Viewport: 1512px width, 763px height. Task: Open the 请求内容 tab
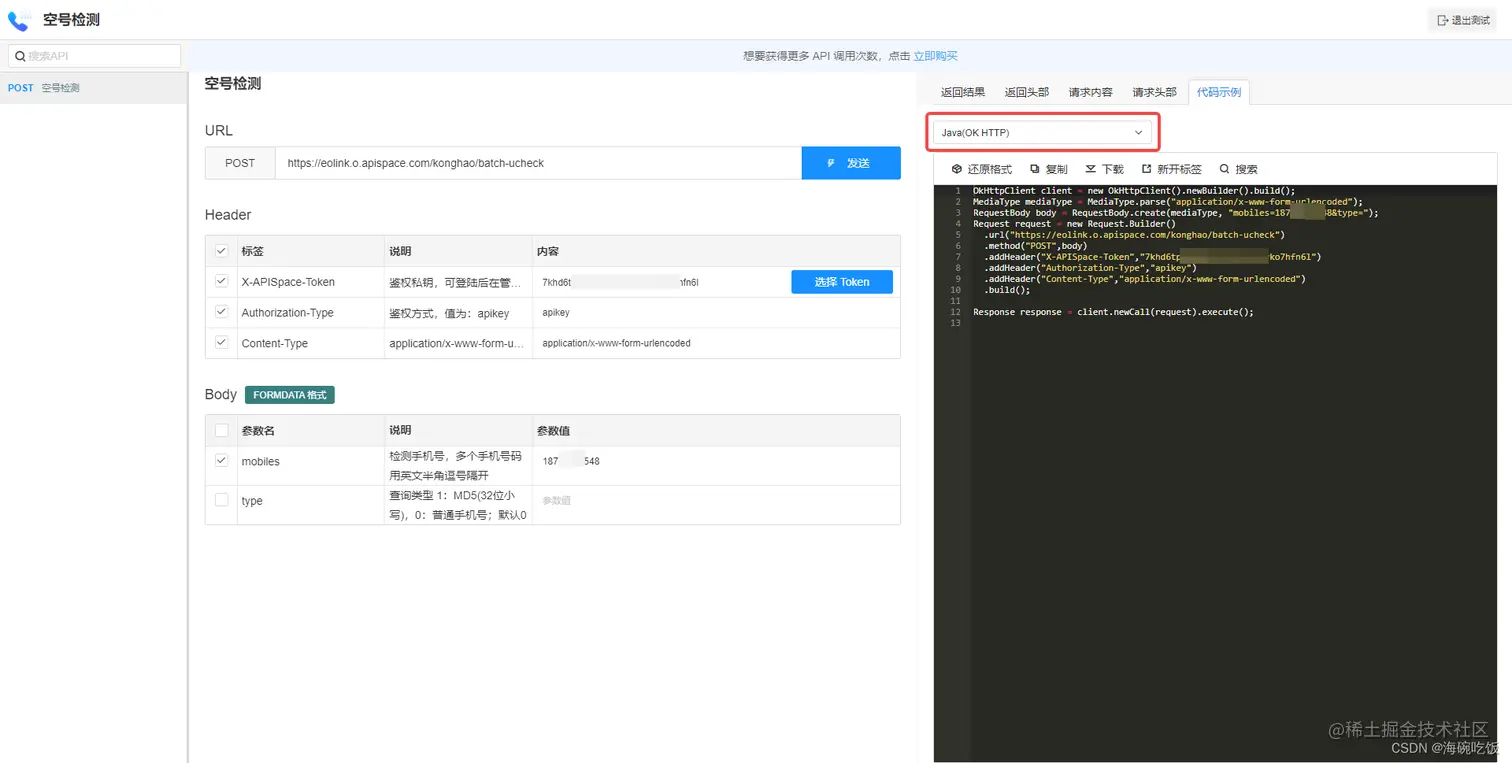click(1090, 91)
